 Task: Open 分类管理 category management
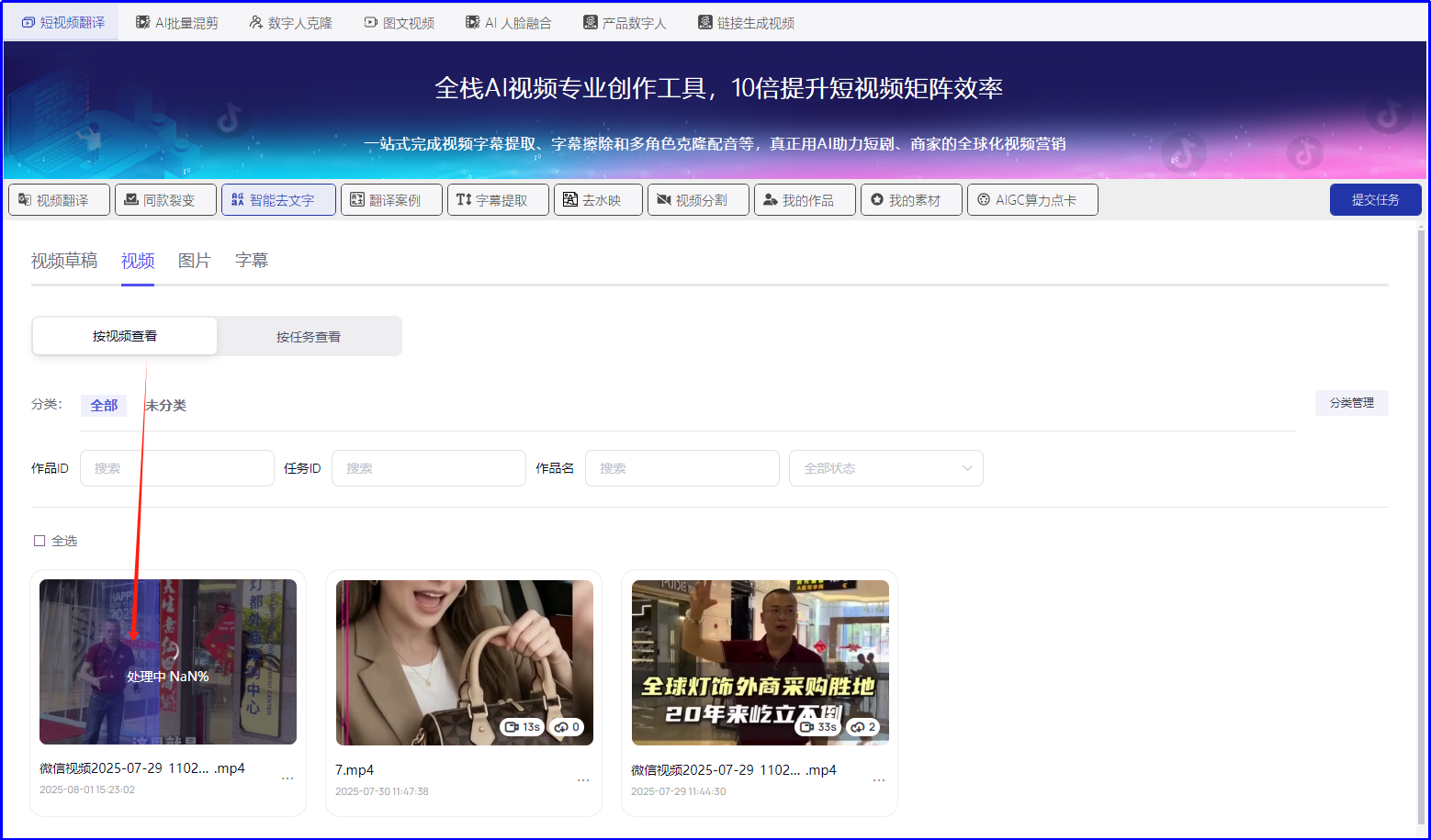coord(1351,402)
